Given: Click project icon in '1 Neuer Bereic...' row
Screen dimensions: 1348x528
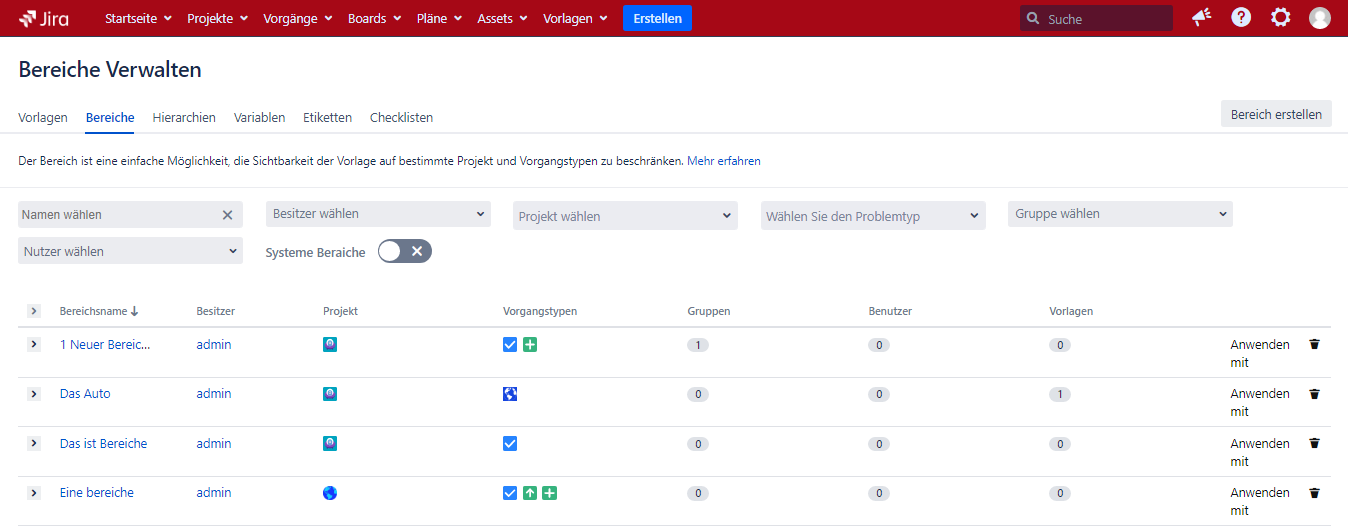Looking at the screenshot, I should point(330,344).
